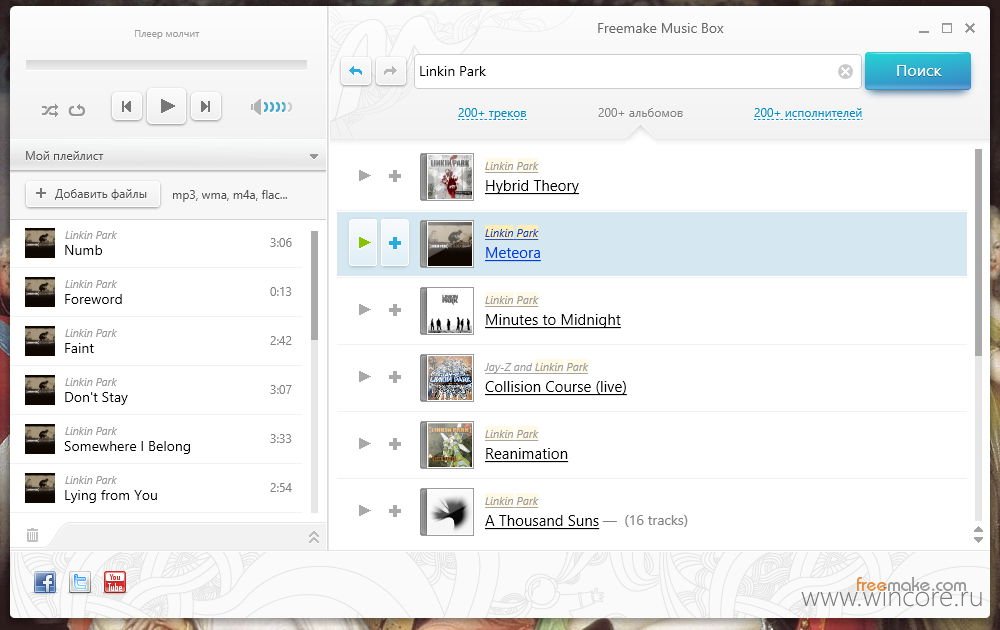This screenshot has width=1000, height=630.
Task: Open the Facebook page icon
Action: pyautogui.click(x=45, y=582)
